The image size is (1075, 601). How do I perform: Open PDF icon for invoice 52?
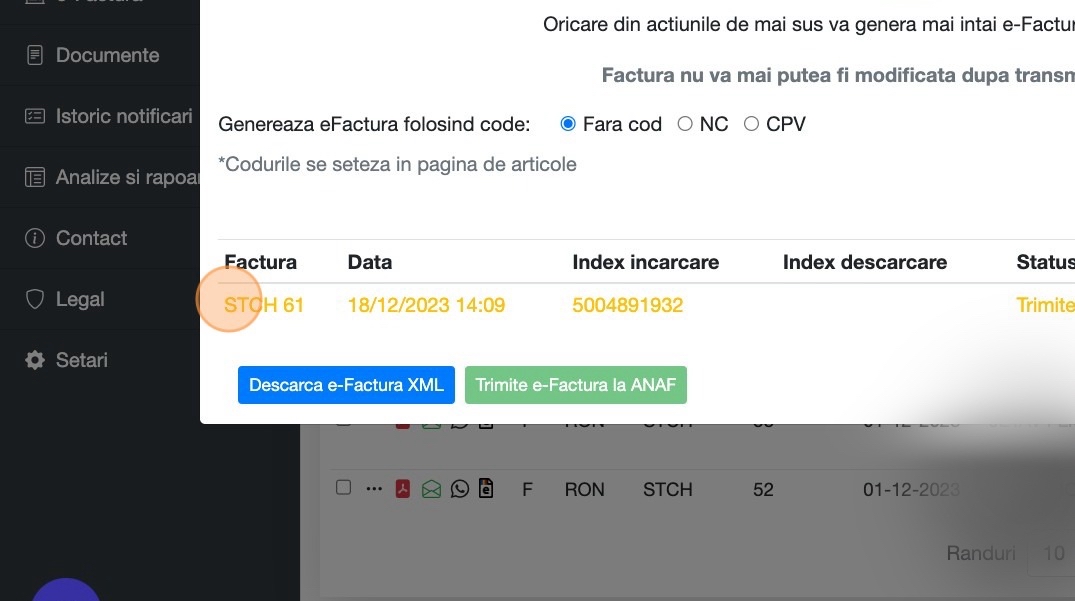(x=403, y=489)
